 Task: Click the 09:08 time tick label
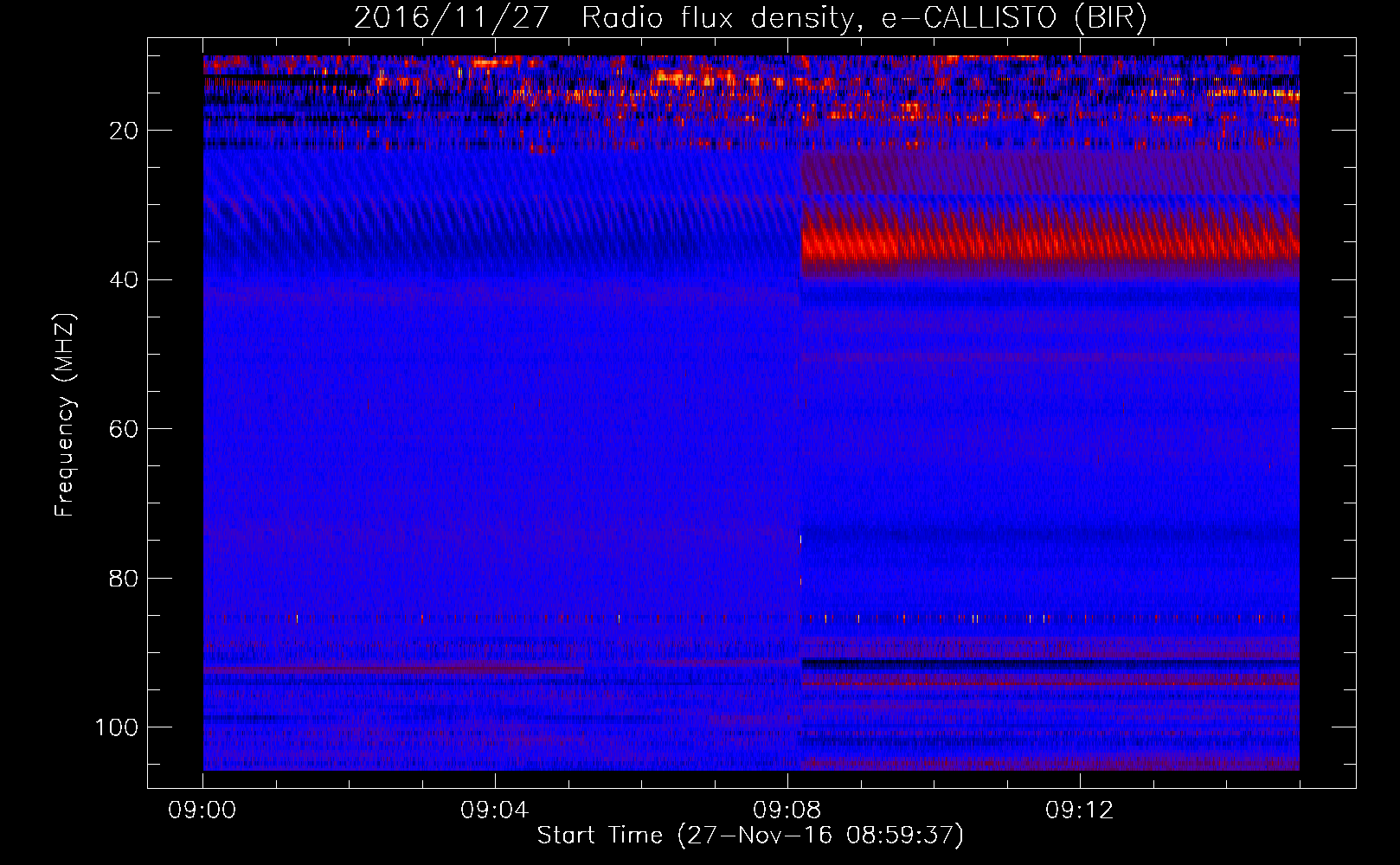pos(787,811)
